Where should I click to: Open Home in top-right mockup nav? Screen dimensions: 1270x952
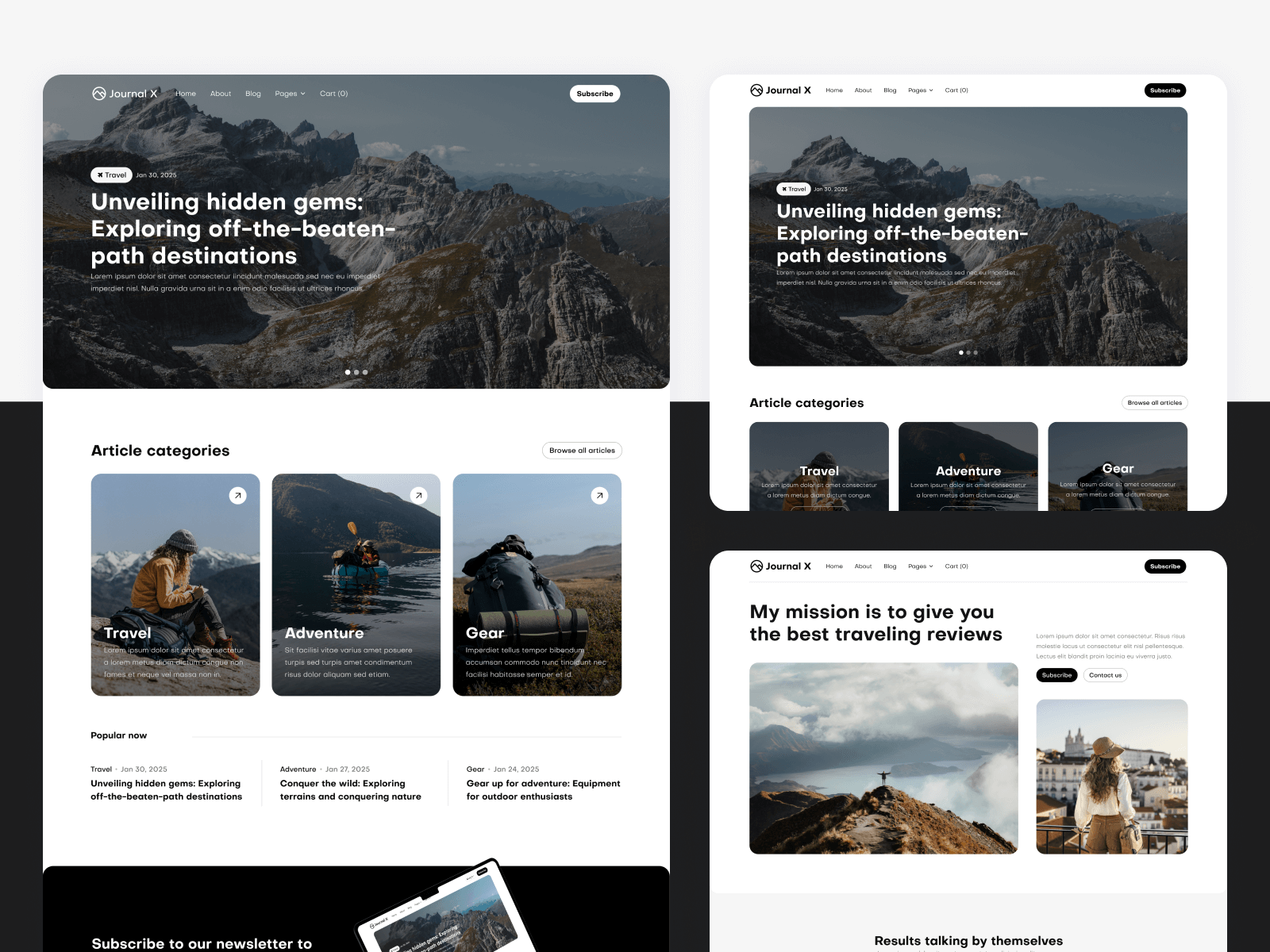click(834, 90)
